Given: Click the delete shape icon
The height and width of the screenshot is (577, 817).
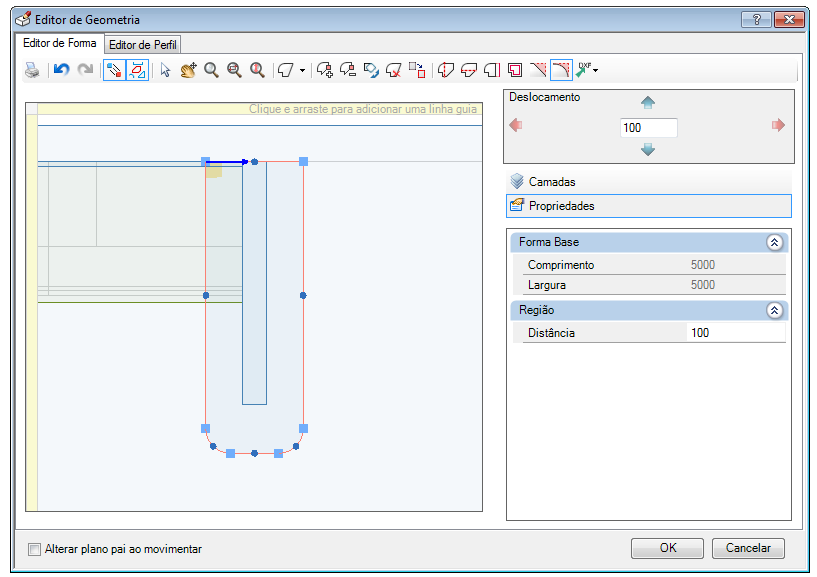Looking at the screenshot, I should (393, 70).
